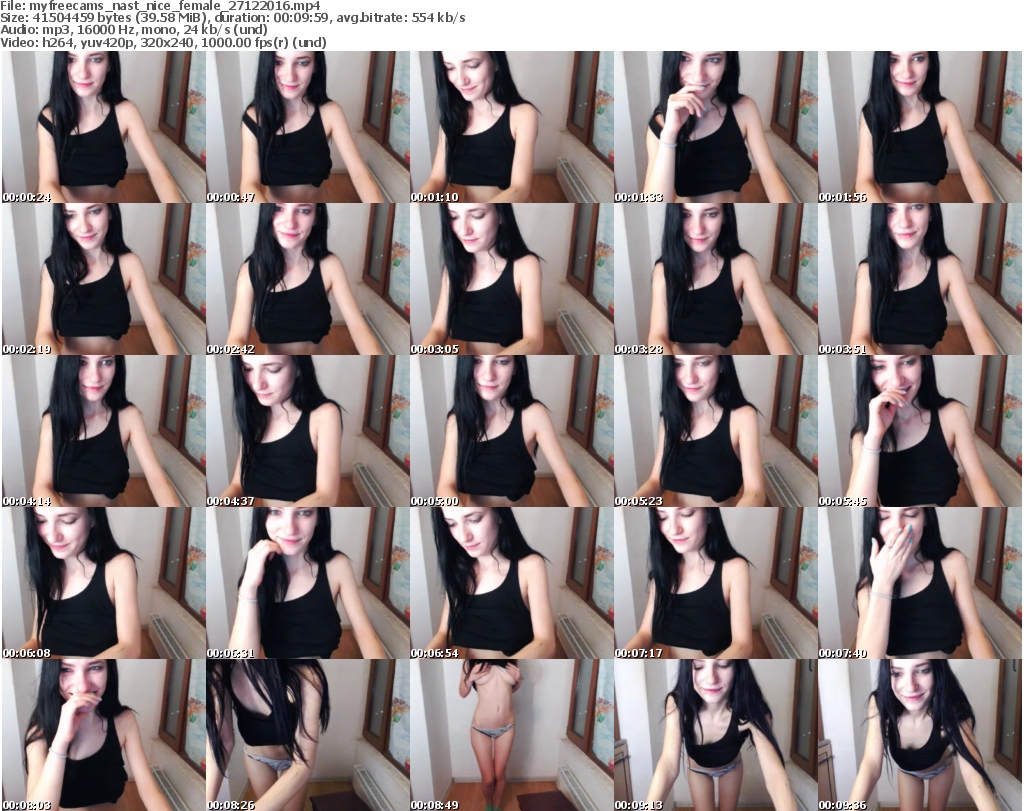Select the thumbnail stamped 00:08:49
The image size is (1024, 811).
pyautogui.click(x=511, y=735)
